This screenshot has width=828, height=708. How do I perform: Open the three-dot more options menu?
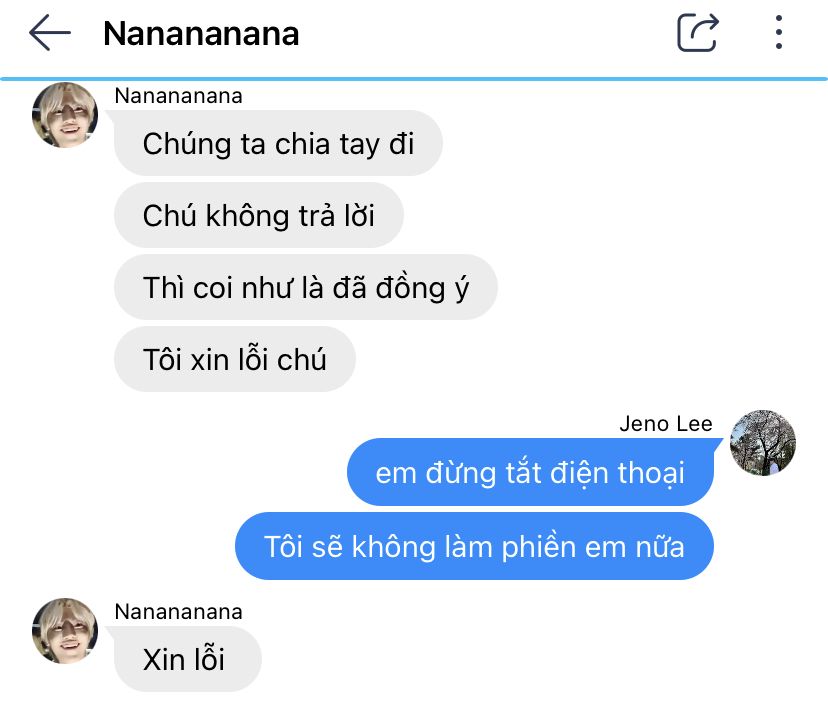pos(779,33)
